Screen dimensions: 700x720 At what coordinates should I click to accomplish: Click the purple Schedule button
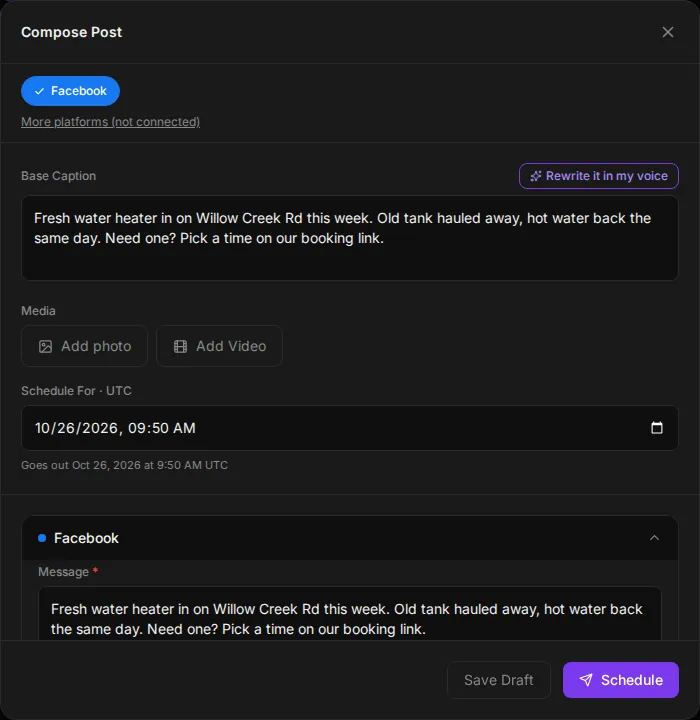tap(621, 680)
